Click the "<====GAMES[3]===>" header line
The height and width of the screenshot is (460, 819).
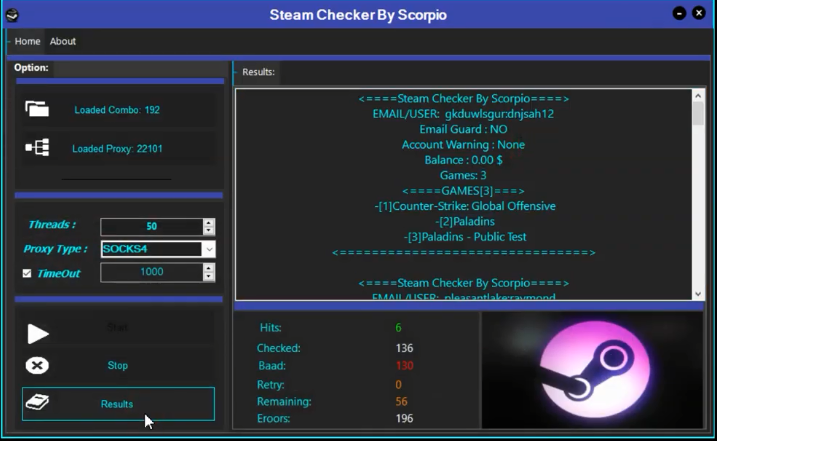click(463, 191)
